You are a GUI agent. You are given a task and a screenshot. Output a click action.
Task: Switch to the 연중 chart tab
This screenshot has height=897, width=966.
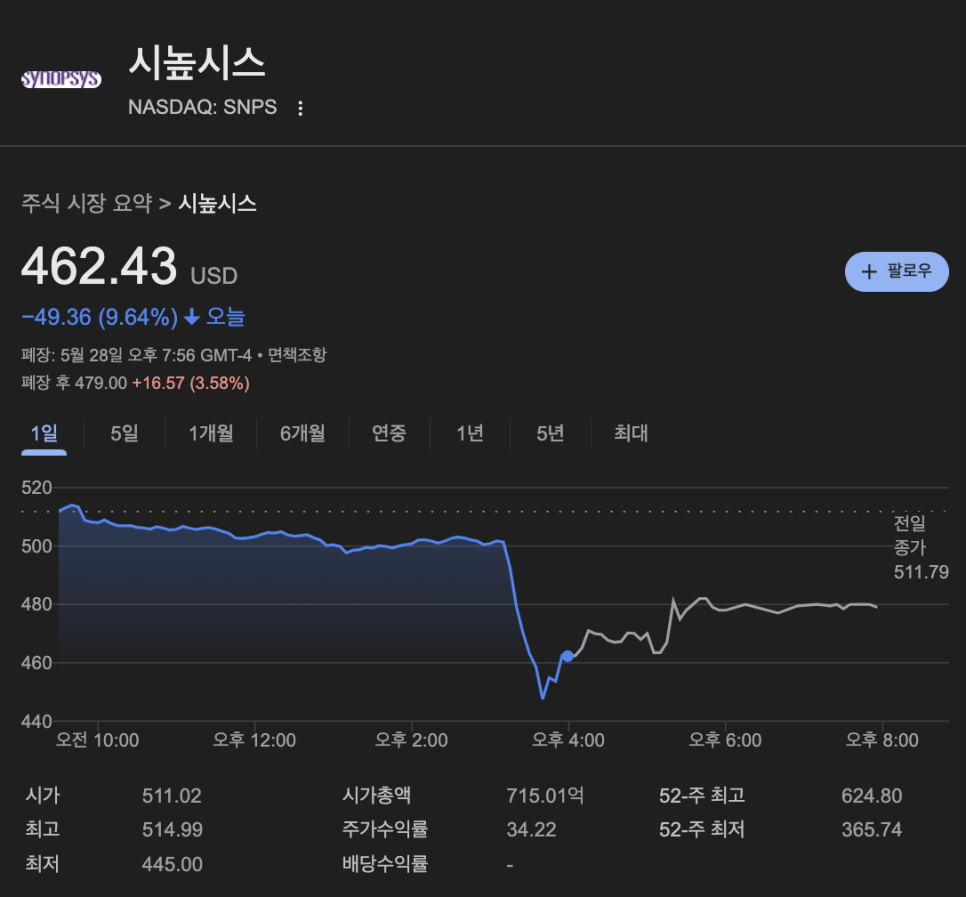pyautogui.click(x=389, y=433)
